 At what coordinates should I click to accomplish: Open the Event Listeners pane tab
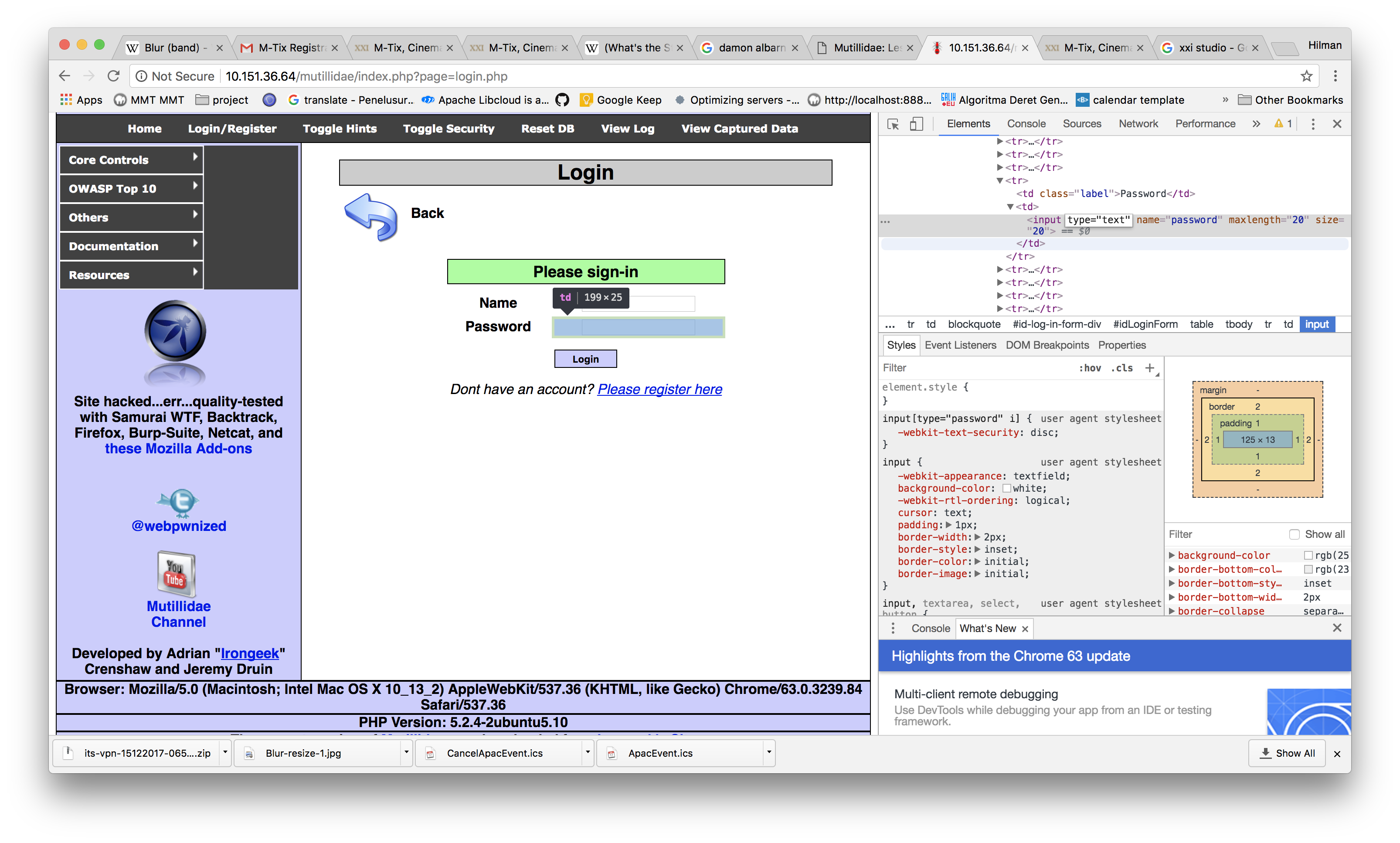click(x=960, y=345)
